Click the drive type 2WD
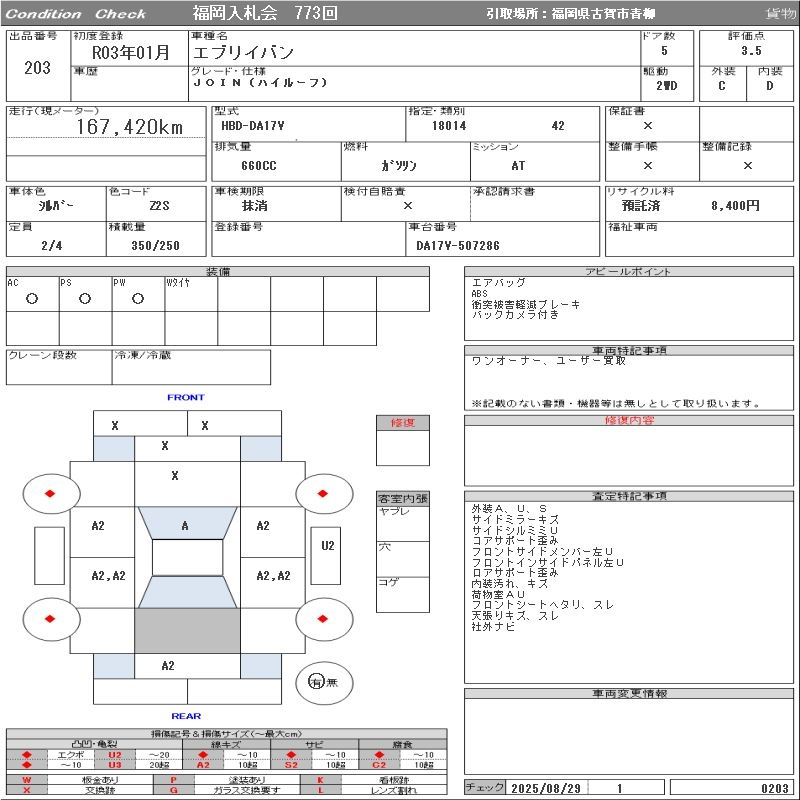The width and height of the screenshot is (800, 800). click(x=667, y=86)
